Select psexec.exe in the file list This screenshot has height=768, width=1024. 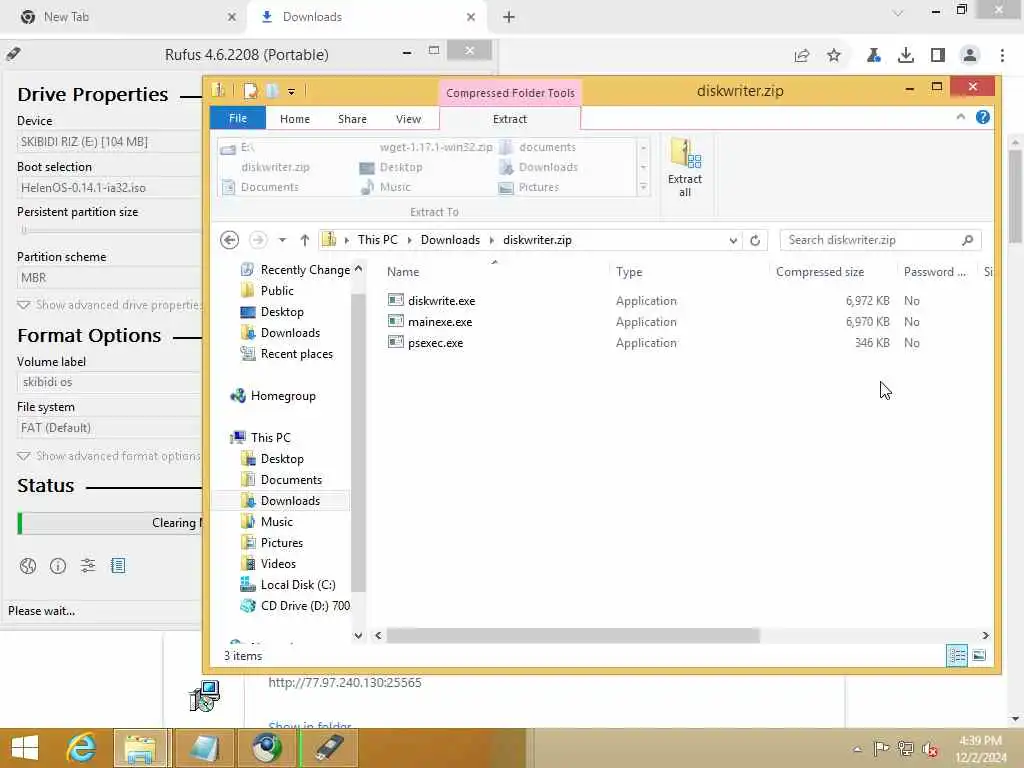[x=435, y=343]
